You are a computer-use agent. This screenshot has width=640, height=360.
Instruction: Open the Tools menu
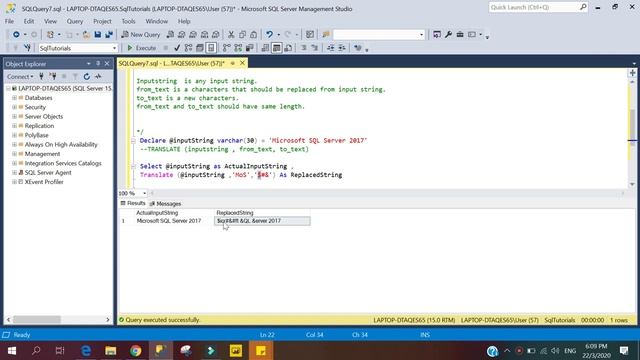click(x=128, y=21)
